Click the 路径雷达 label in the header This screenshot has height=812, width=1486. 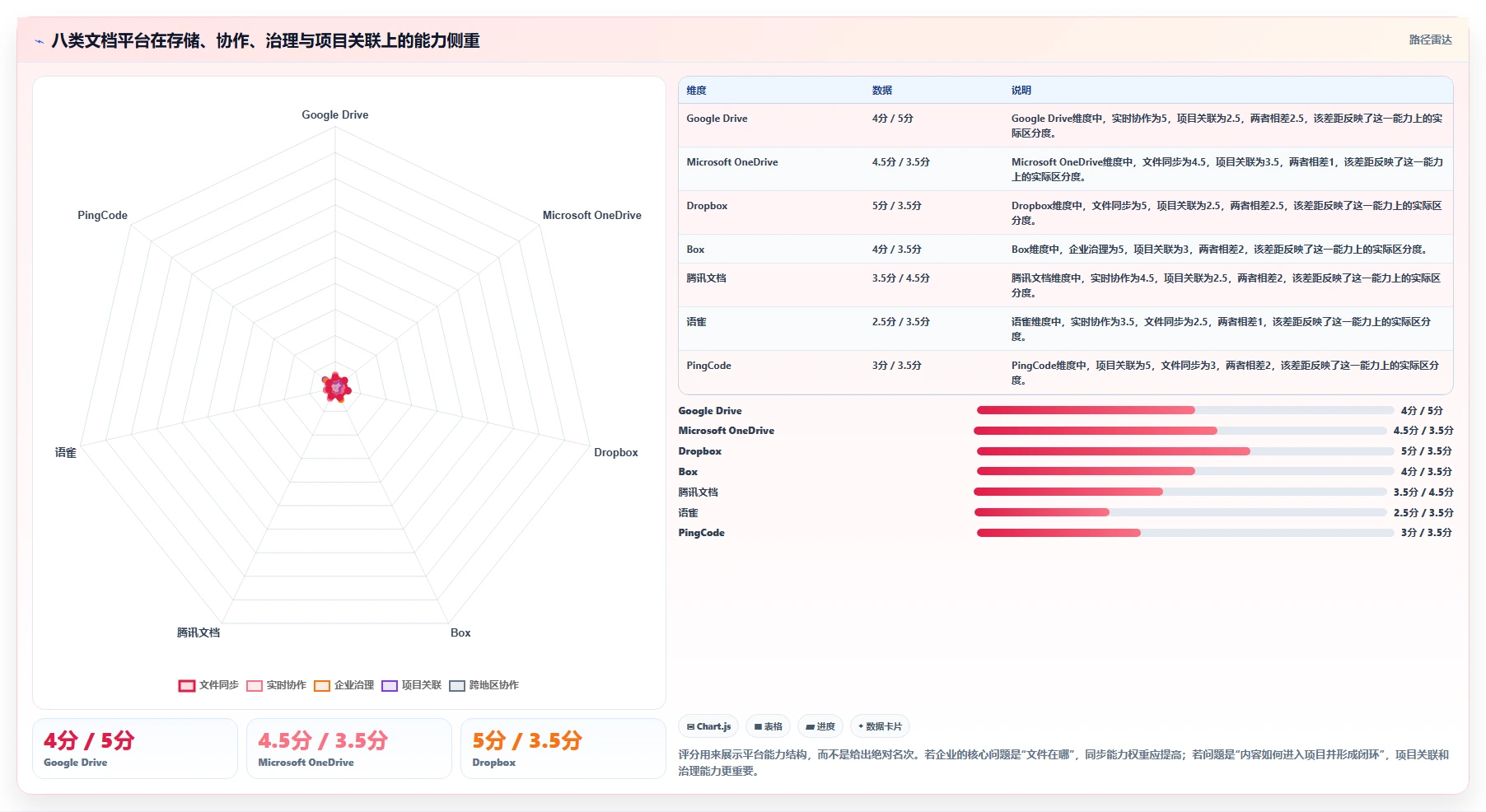tap(1430, 40)
